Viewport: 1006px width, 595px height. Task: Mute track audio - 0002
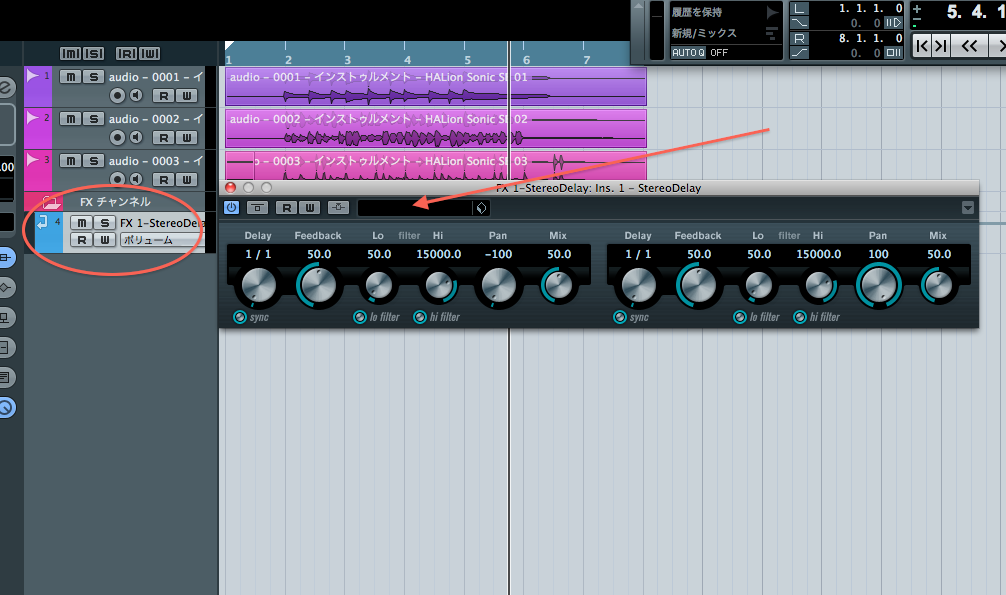click(71, 119)
